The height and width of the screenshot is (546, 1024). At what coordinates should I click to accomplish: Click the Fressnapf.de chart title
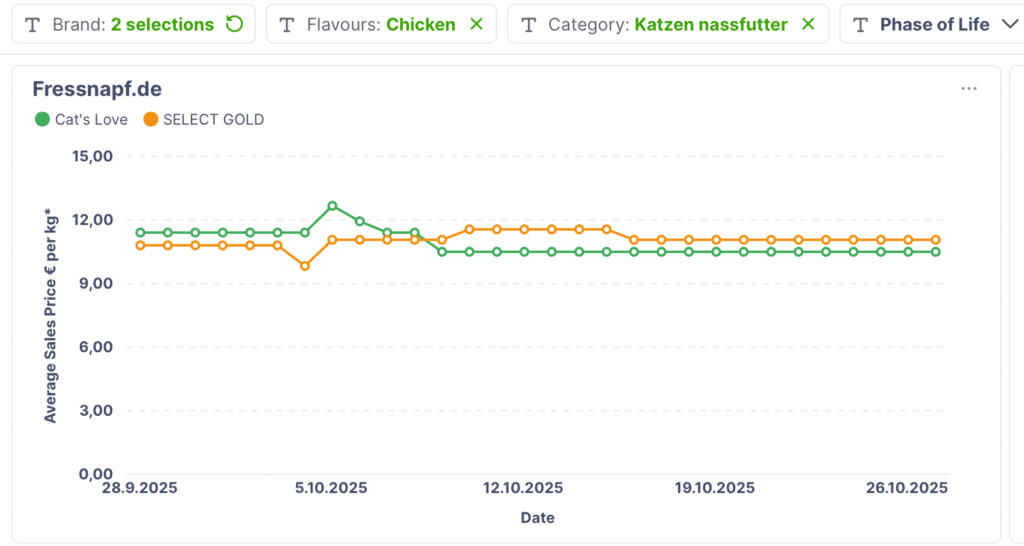tap(97, 89)
